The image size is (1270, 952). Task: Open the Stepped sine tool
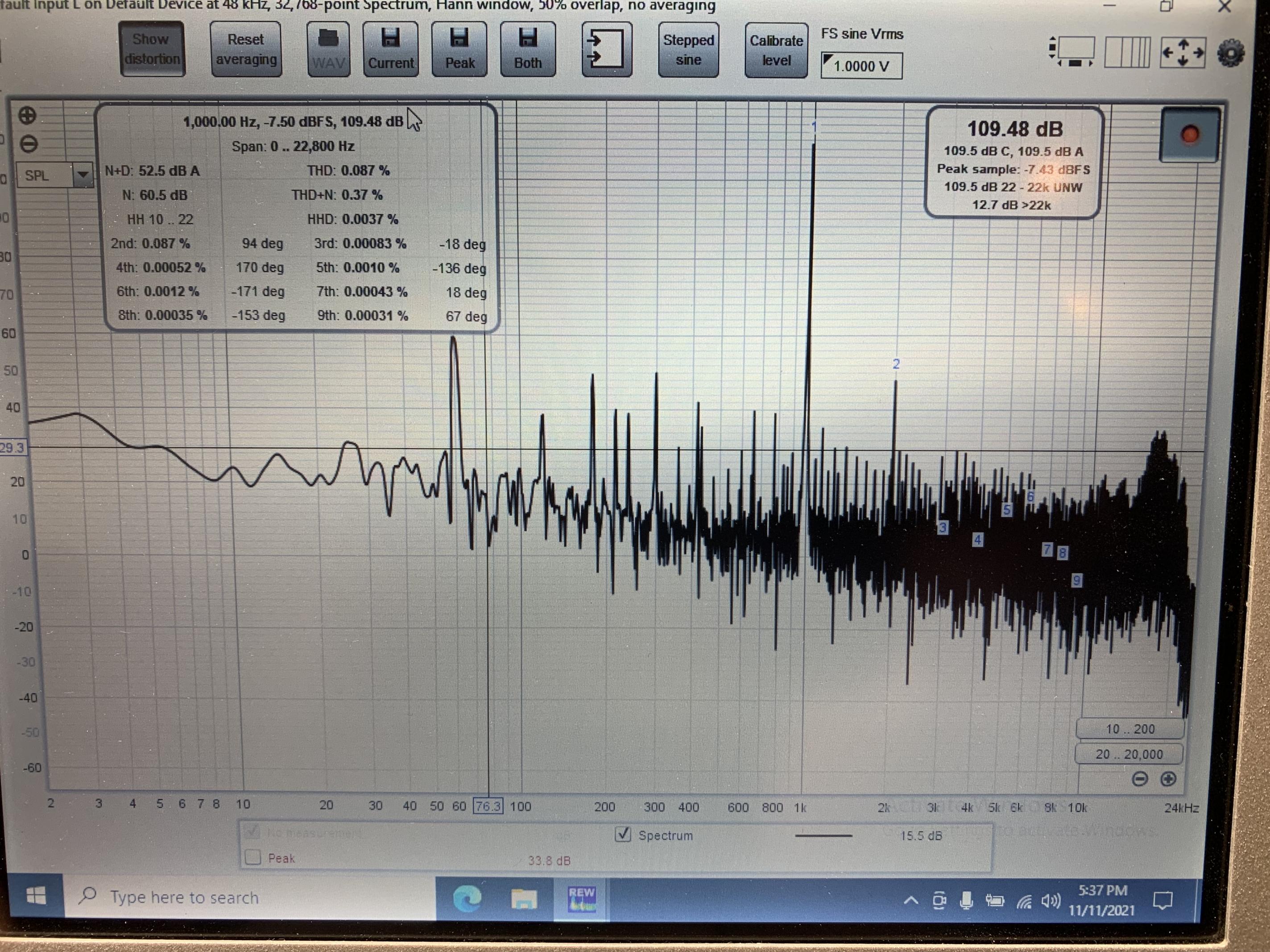coord(688,49)
